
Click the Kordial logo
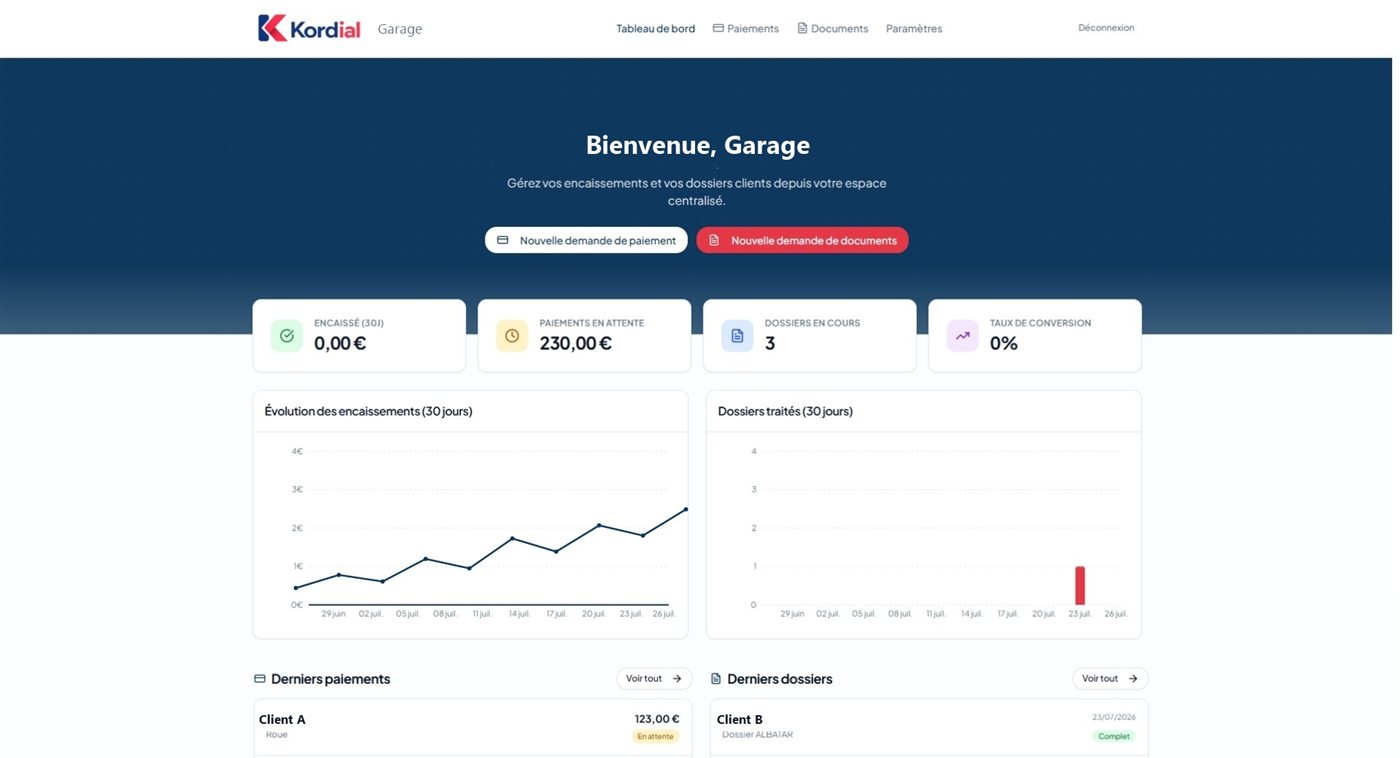(x=309, y=28)
